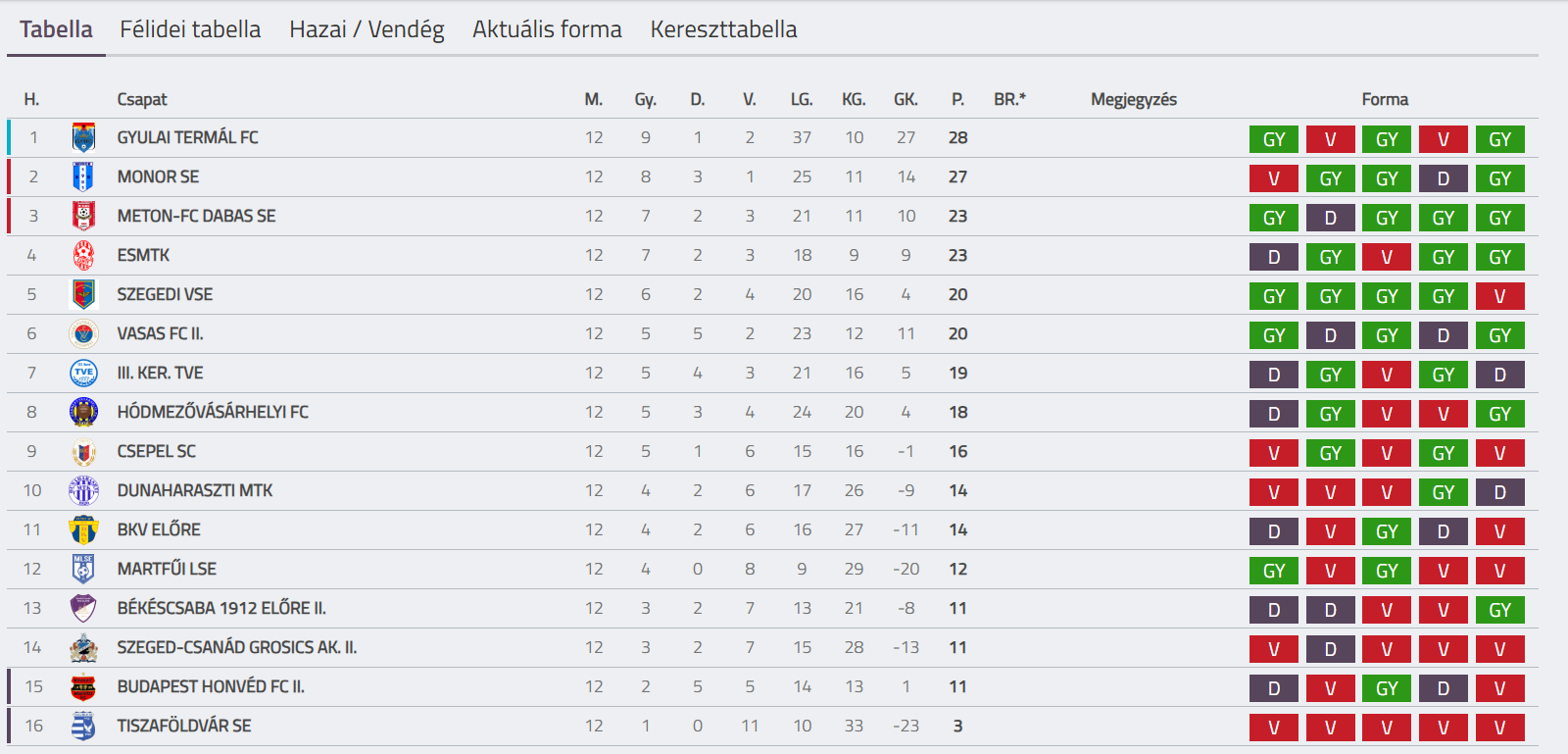Screen dimensions: 1568x754
Task: Click the Monor SE team logo
Action: (83, 176)
